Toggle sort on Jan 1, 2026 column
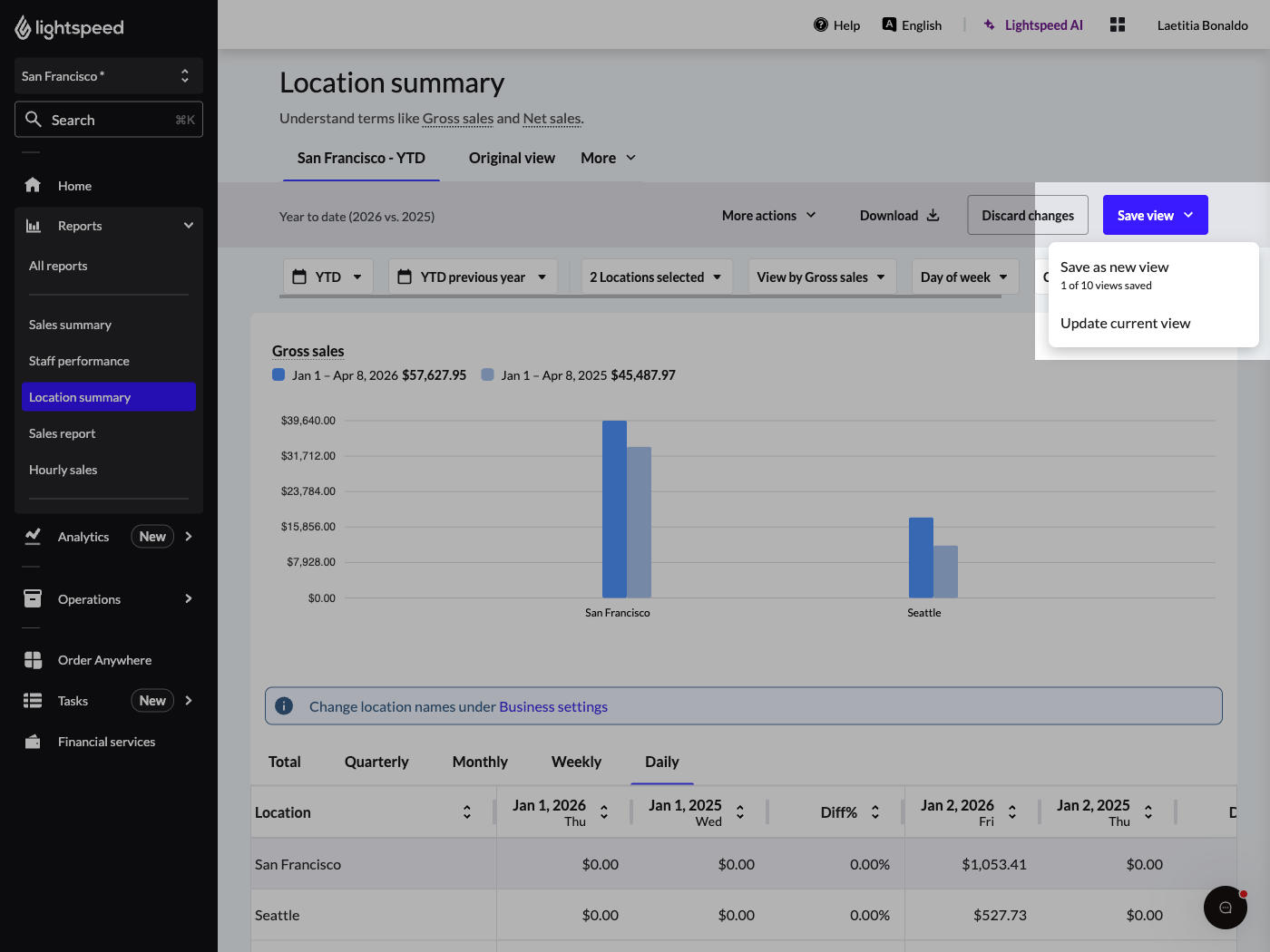 [x=603, y=811]
